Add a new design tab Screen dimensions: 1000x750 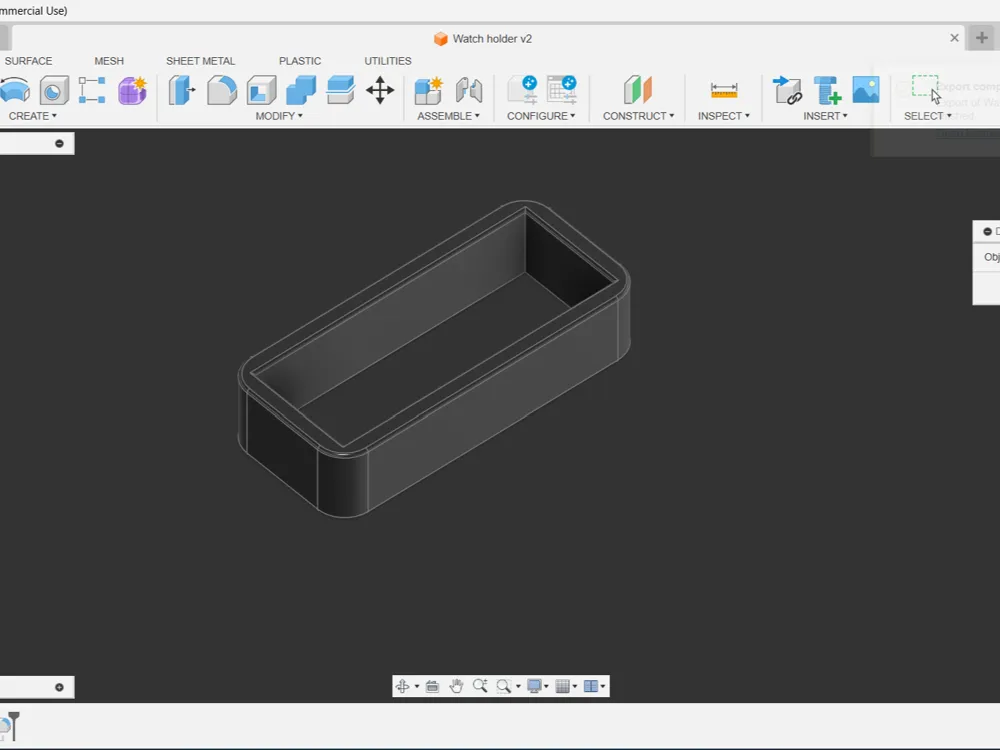(982, 38)
